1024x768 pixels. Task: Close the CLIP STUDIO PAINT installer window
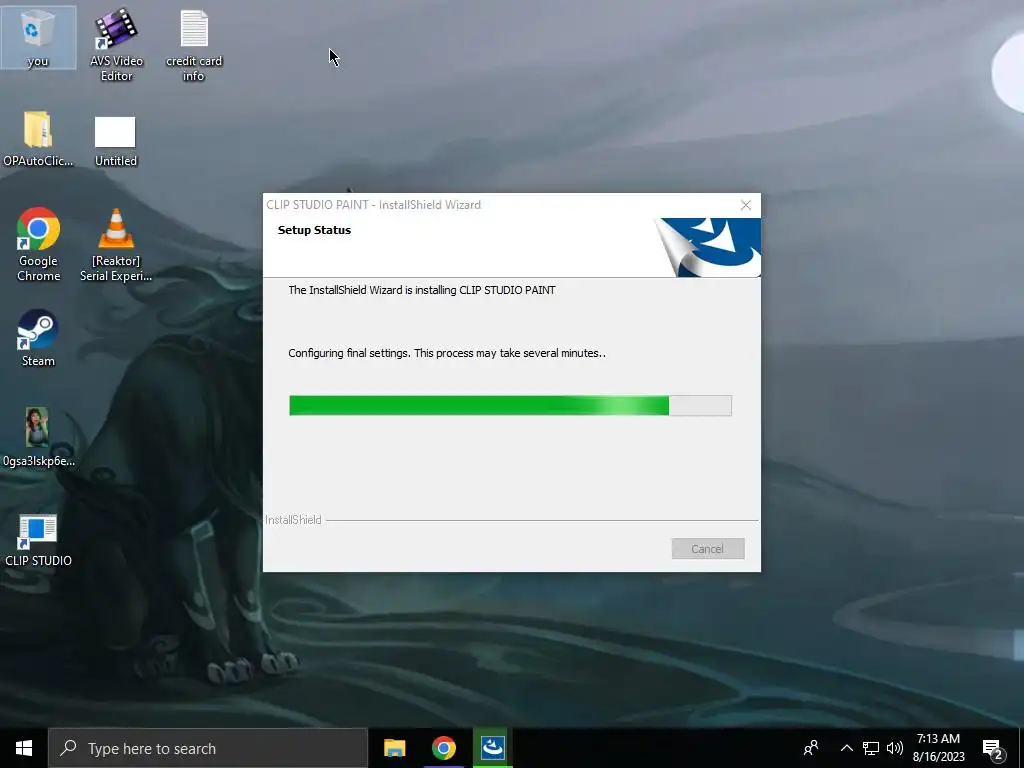(x=746, y=205)
